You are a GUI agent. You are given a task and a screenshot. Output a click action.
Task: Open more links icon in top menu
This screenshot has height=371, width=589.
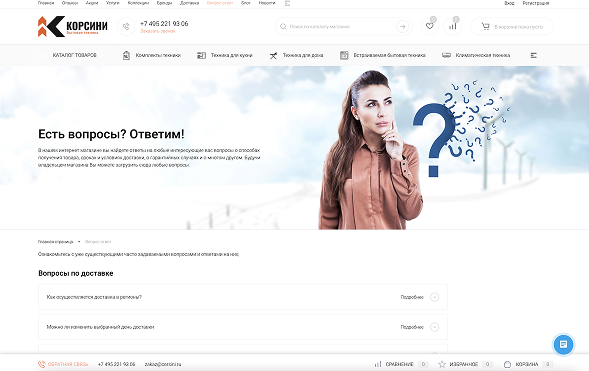[x=287, y=3]
